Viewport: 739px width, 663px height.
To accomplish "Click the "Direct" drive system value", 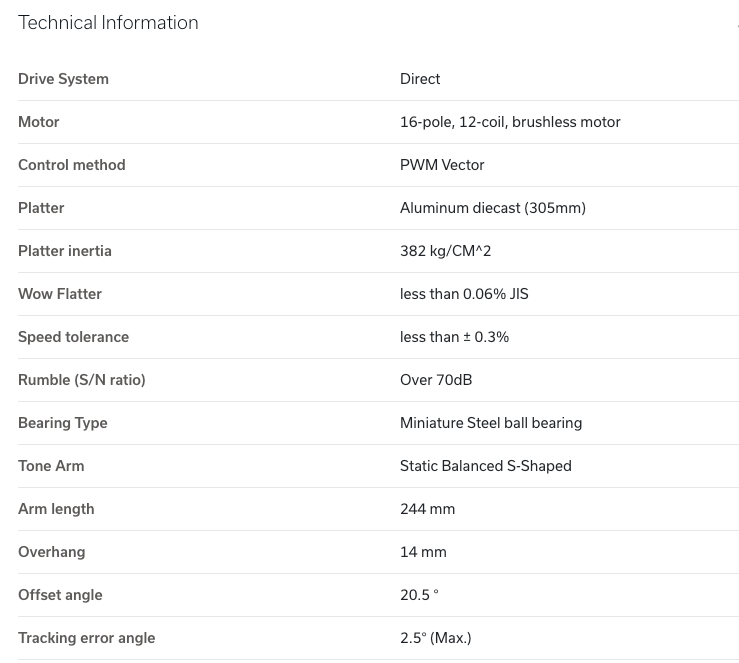I will 420,79.
